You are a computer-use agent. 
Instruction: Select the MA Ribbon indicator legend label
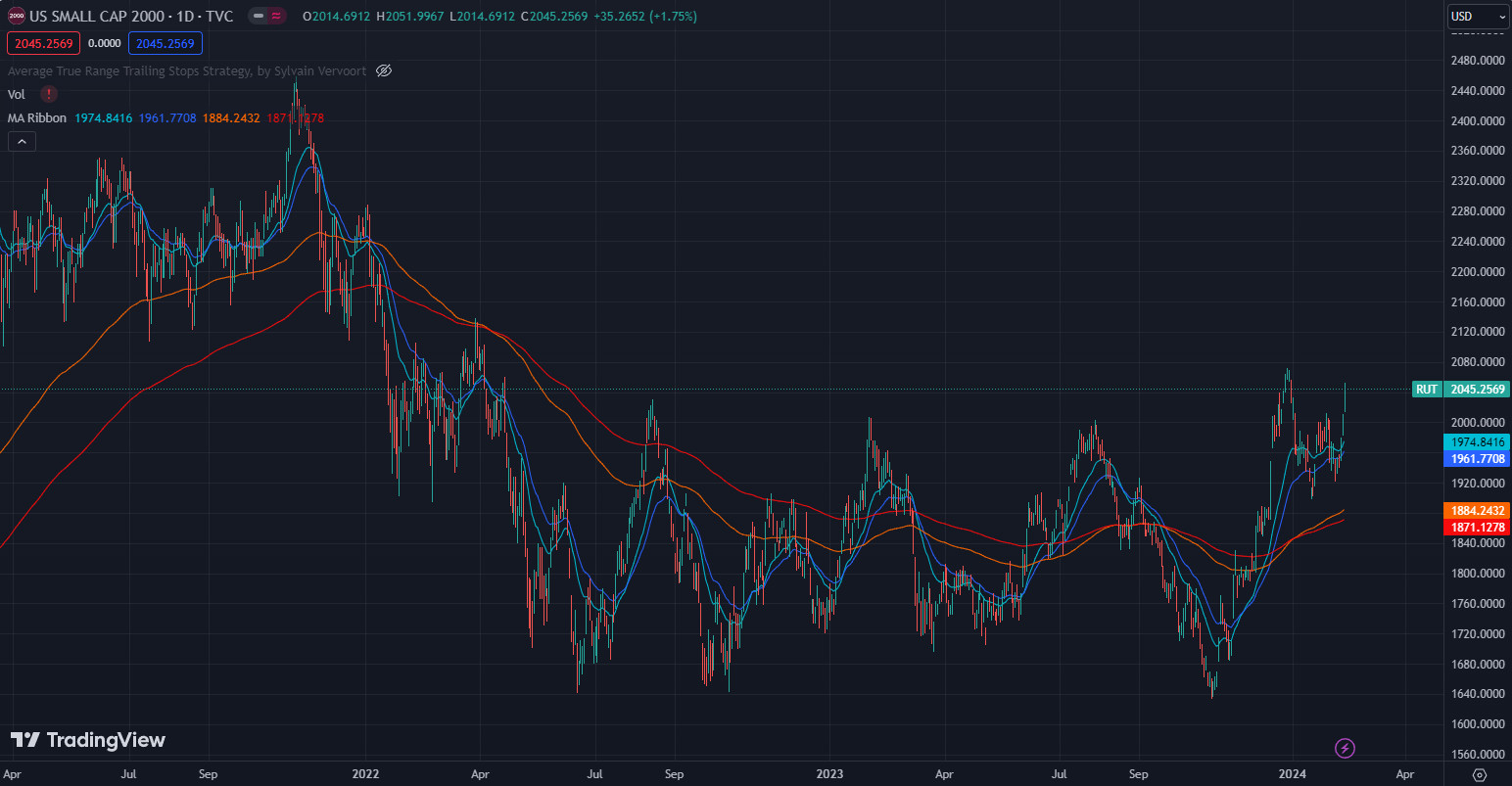[37, 117]
